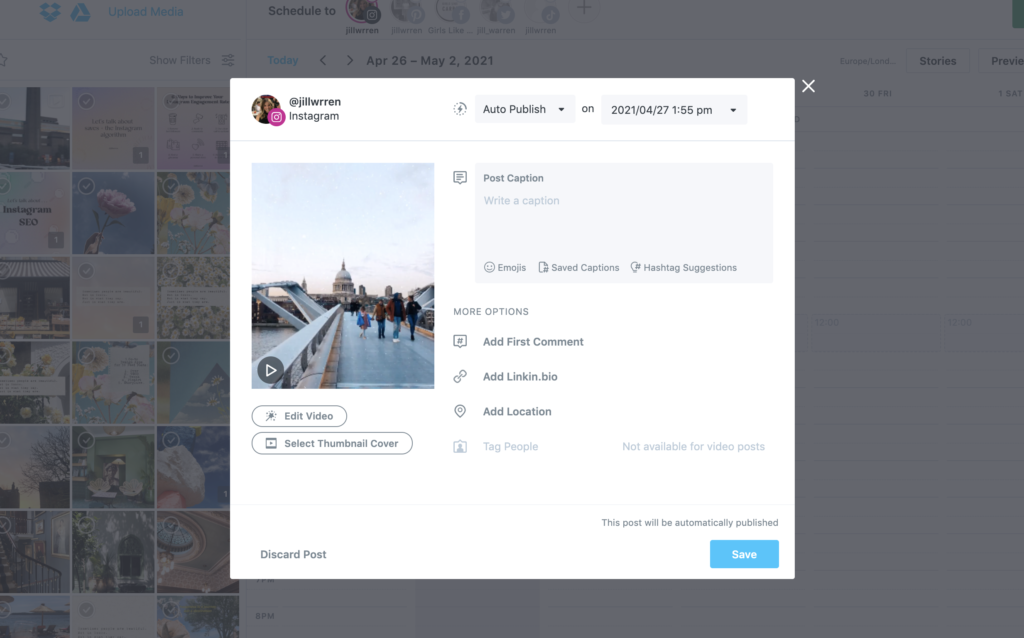1024x638 pixels.
Task: Toggle check on the pink peony thumbnail
Action: pyautogui.click(x=86, y=186)
